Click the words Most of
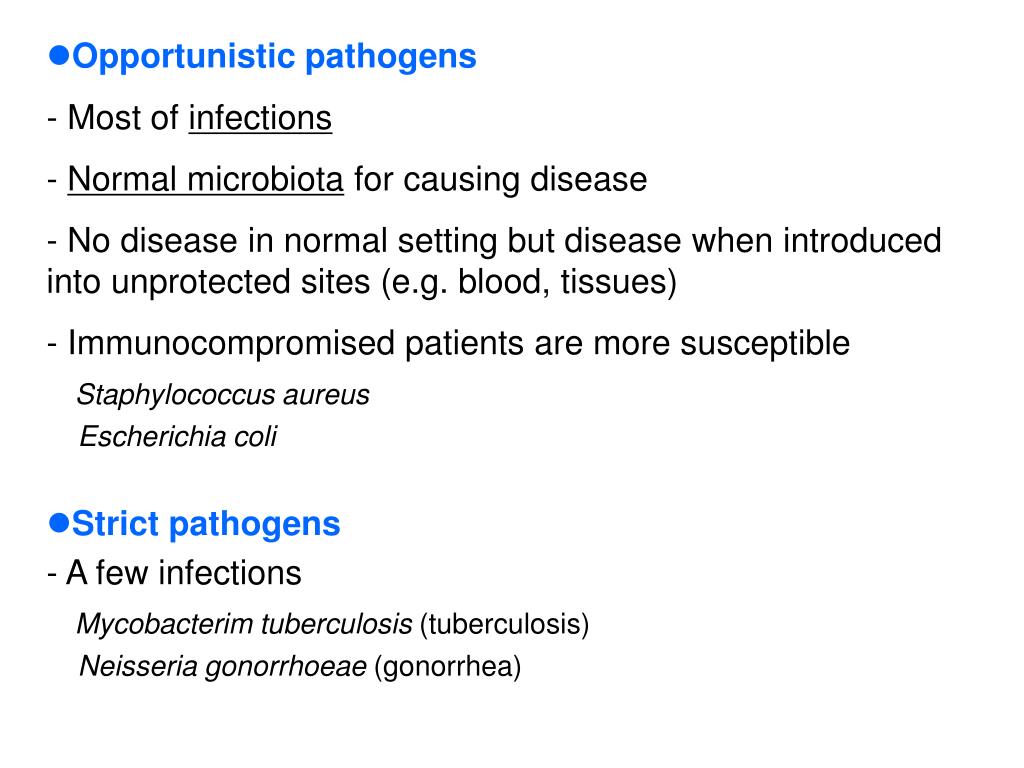The height and width of the screenshot is (768, 1024). pyautogui.click(x=123, y=118)
